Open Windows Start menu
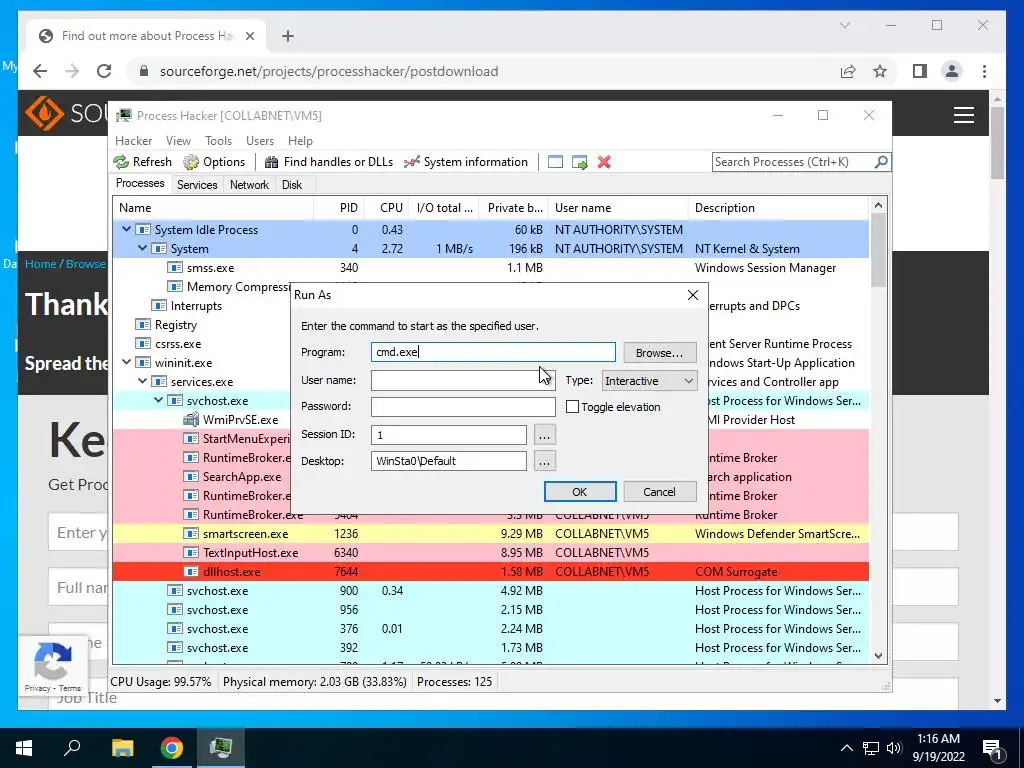 (24, 748)
